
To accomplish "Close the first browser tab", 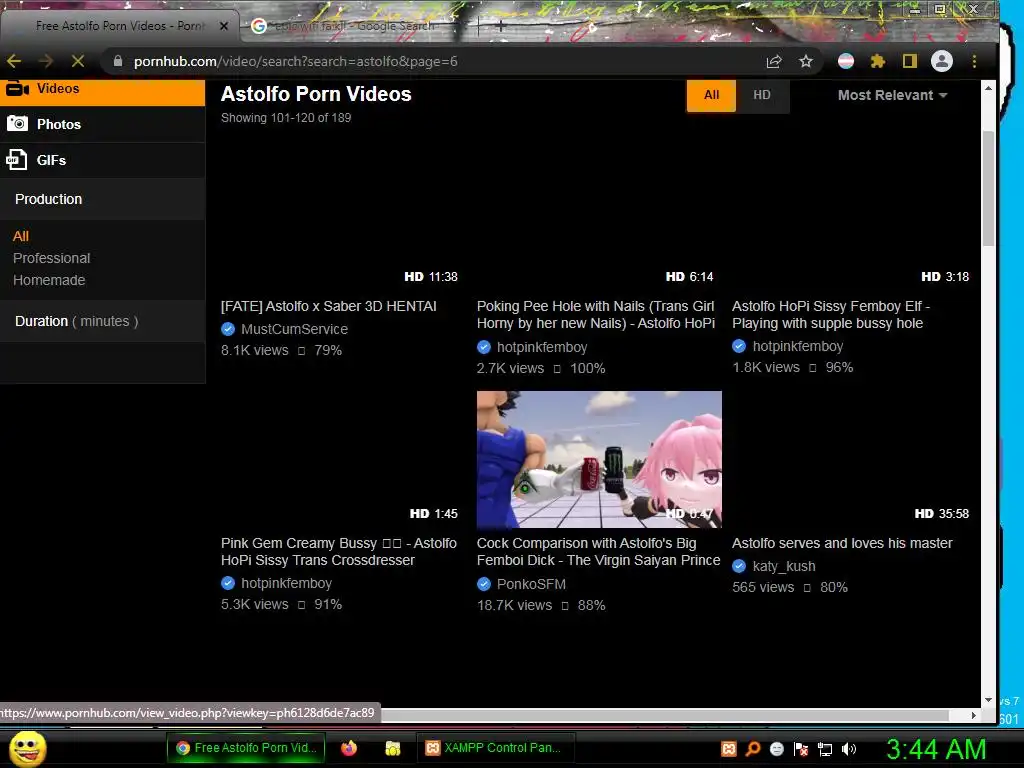I will [224, 26].
